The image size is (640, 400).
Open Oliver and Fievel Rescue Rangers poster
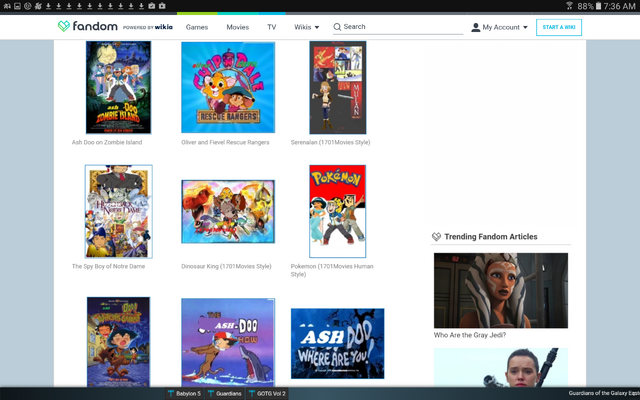228,87
